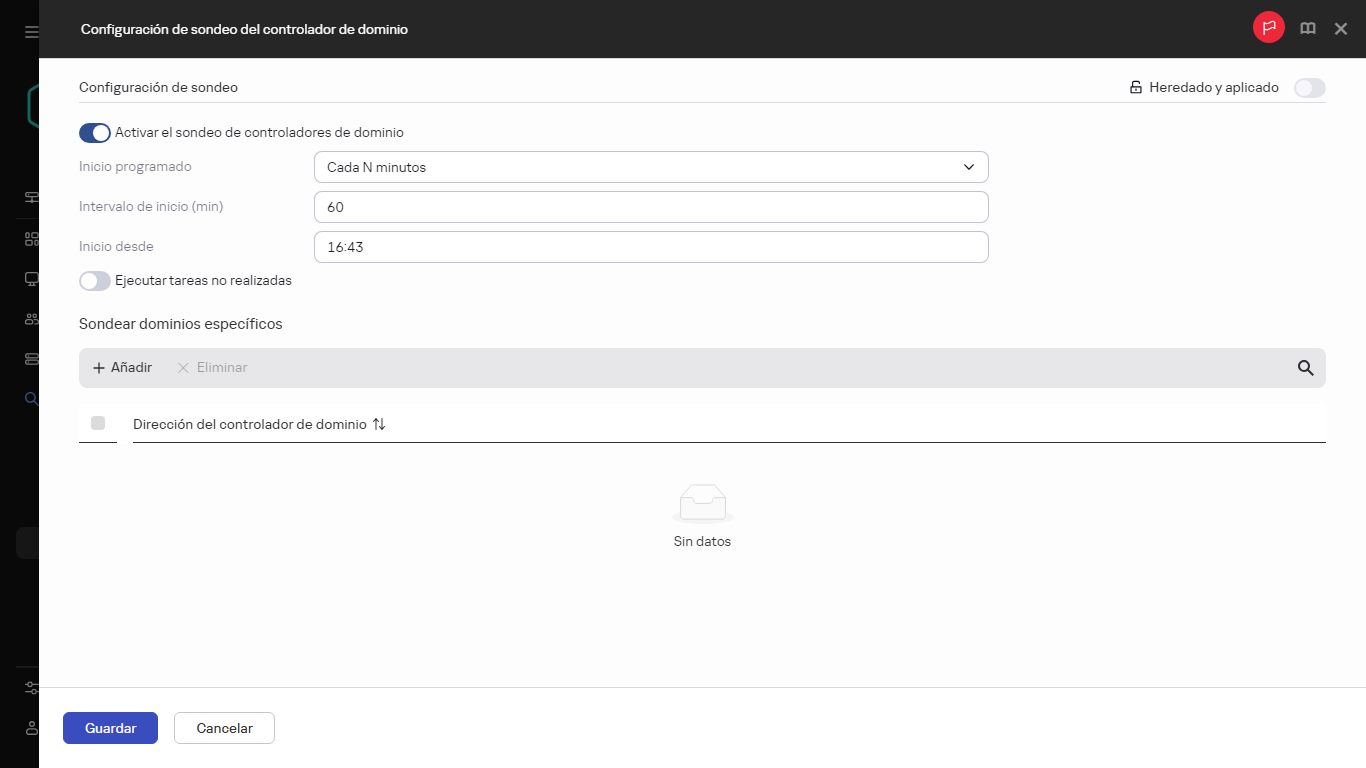
Task: Open search in the domains table toolbar
Action: coord(1305,367)
